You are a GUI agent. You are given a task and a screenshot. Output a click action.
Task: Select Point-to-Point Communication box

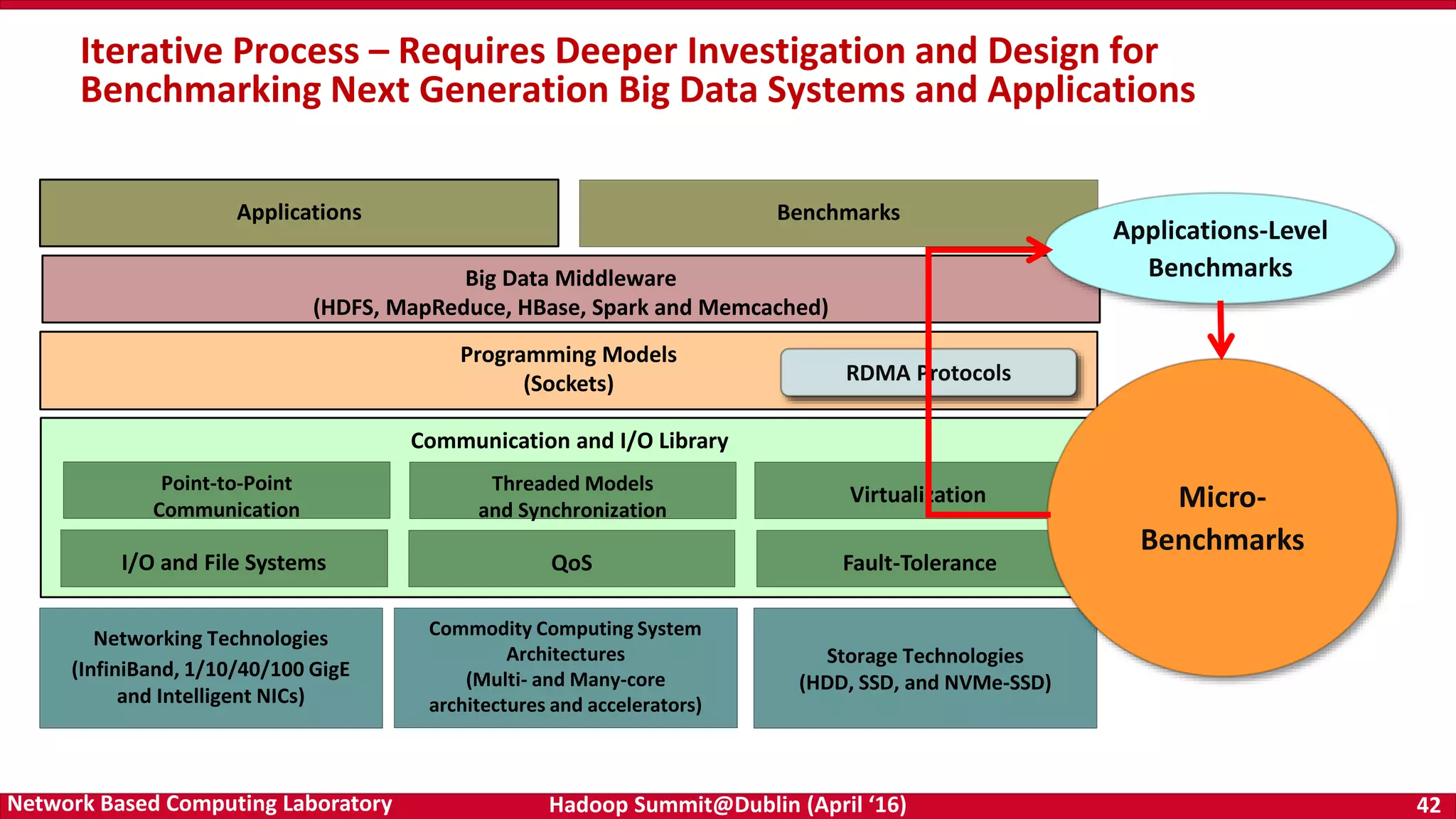tap(226, 491)
